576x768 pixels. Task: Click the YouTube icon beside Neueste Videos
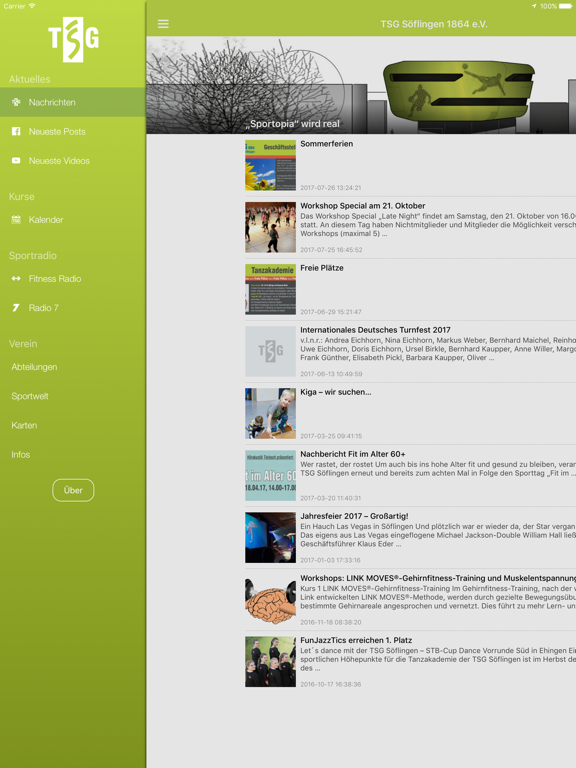coord(16,161)
